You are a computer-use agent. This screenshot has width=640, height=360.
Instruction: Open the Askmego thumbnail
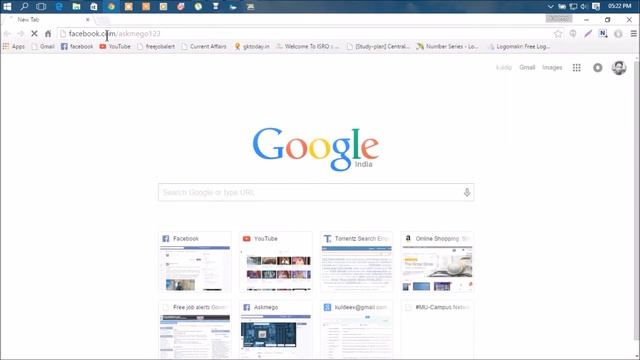(x=276, y=331)
